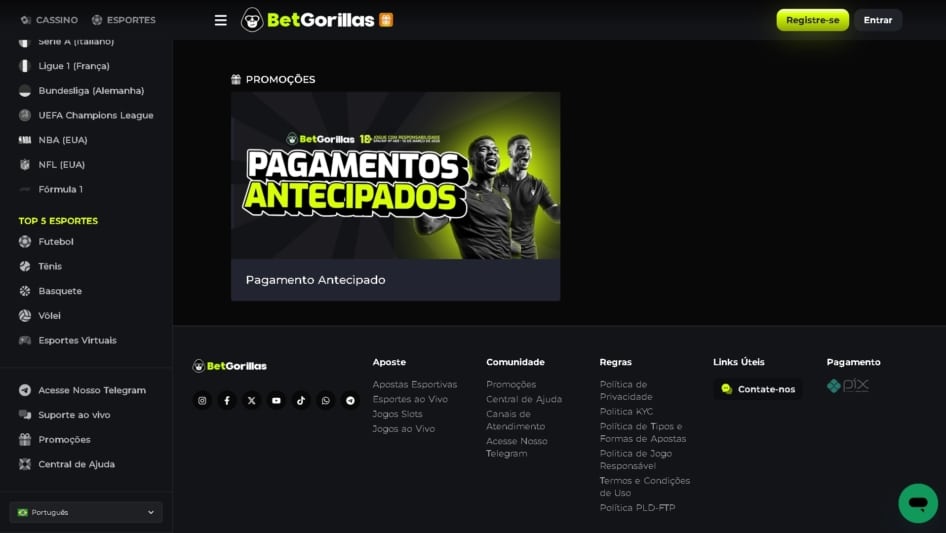The width and height of the screenshot is (946, 533).
Task: Open Instagram social icon in footer
Action: pos(202,400)
